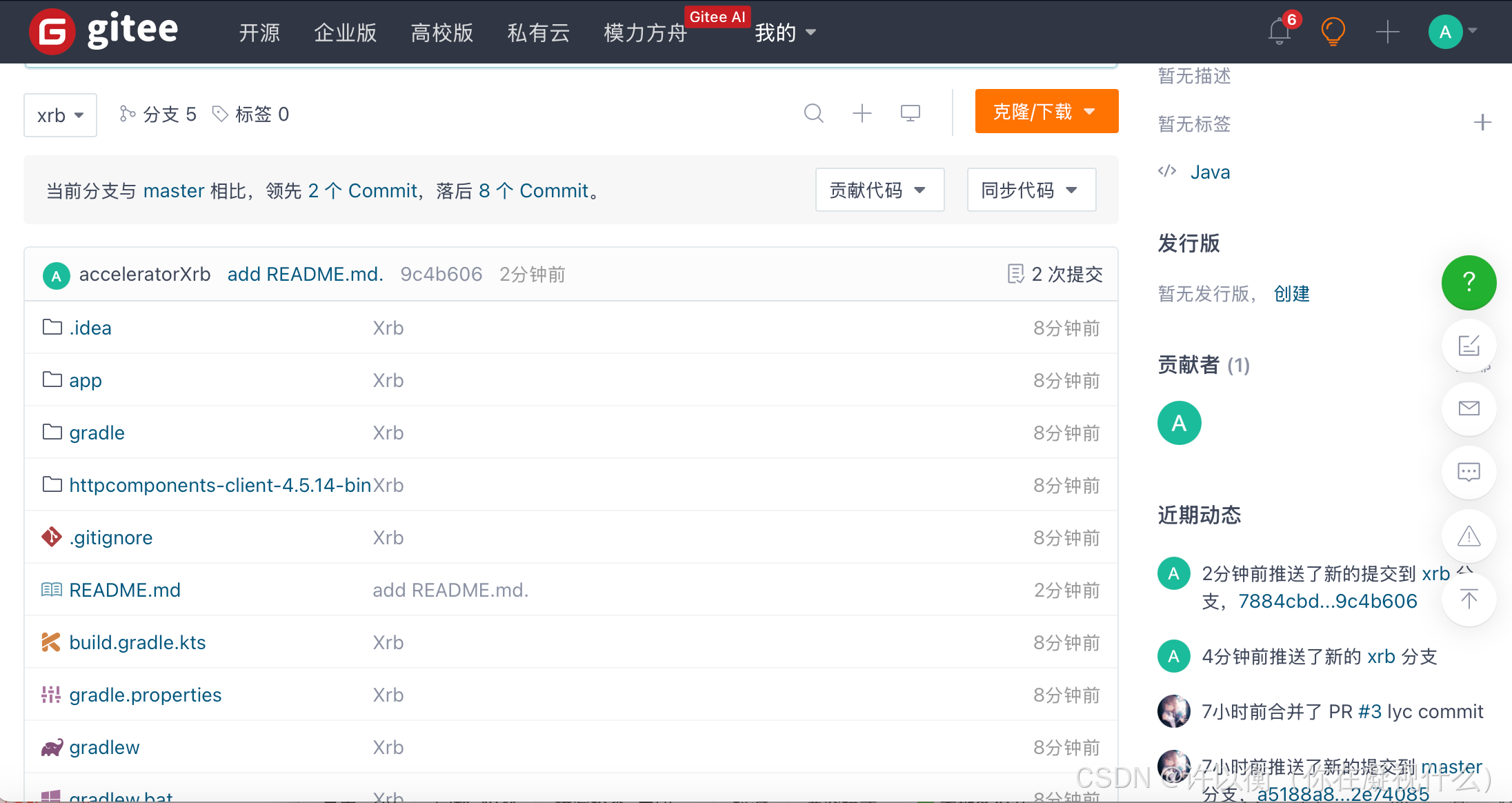The height and width of the screenshot is (803, 1512).
Task: Expand the 克隆/下载 dropdown button
Action: tap(1046, 111)
